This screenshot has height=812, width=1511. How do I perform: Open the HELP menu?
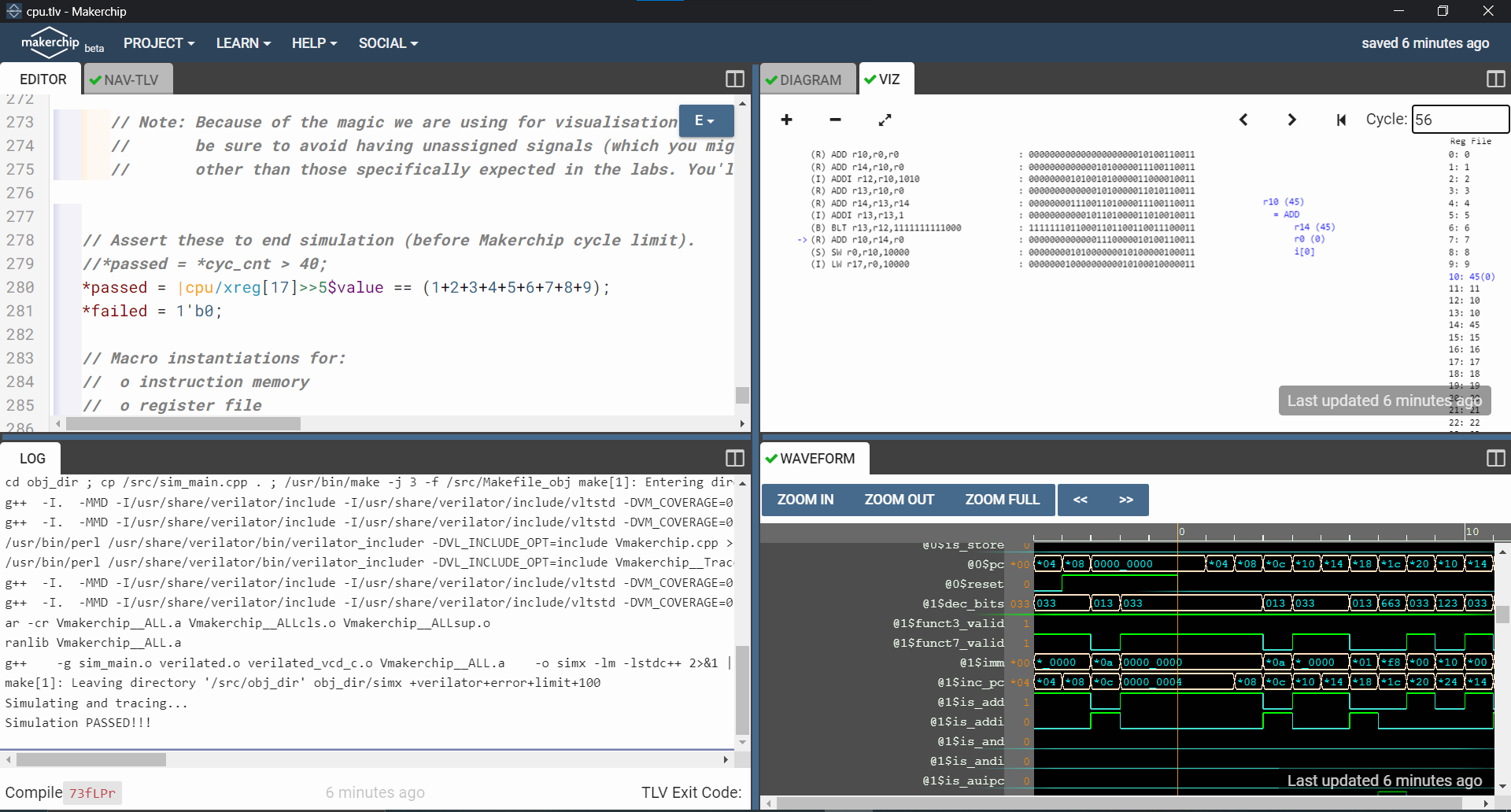click(x=314, y=43)
